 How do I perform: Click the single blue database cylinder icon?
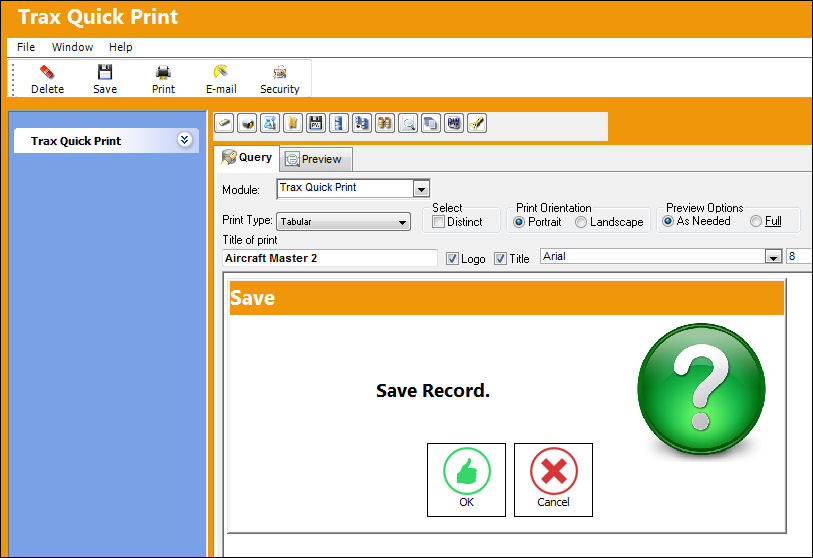click(x=339, y=123)
